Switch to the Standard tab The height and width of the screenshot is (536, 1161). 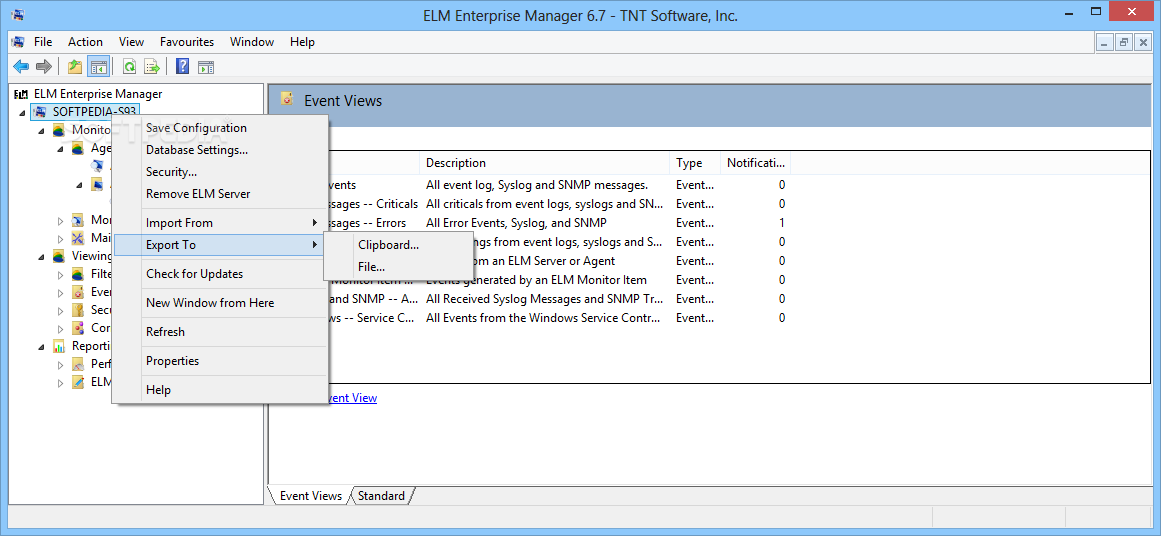[x=382, y=496]
